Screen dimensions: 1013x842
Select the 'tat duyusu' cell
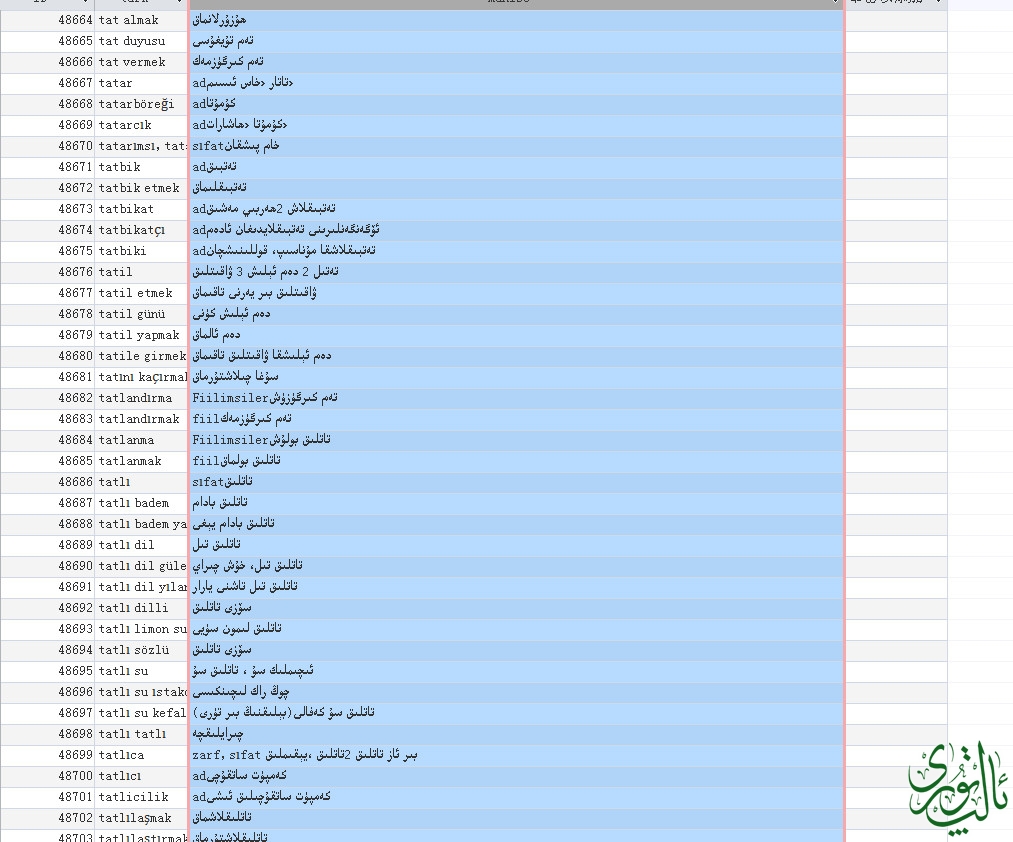coord(141,41)
